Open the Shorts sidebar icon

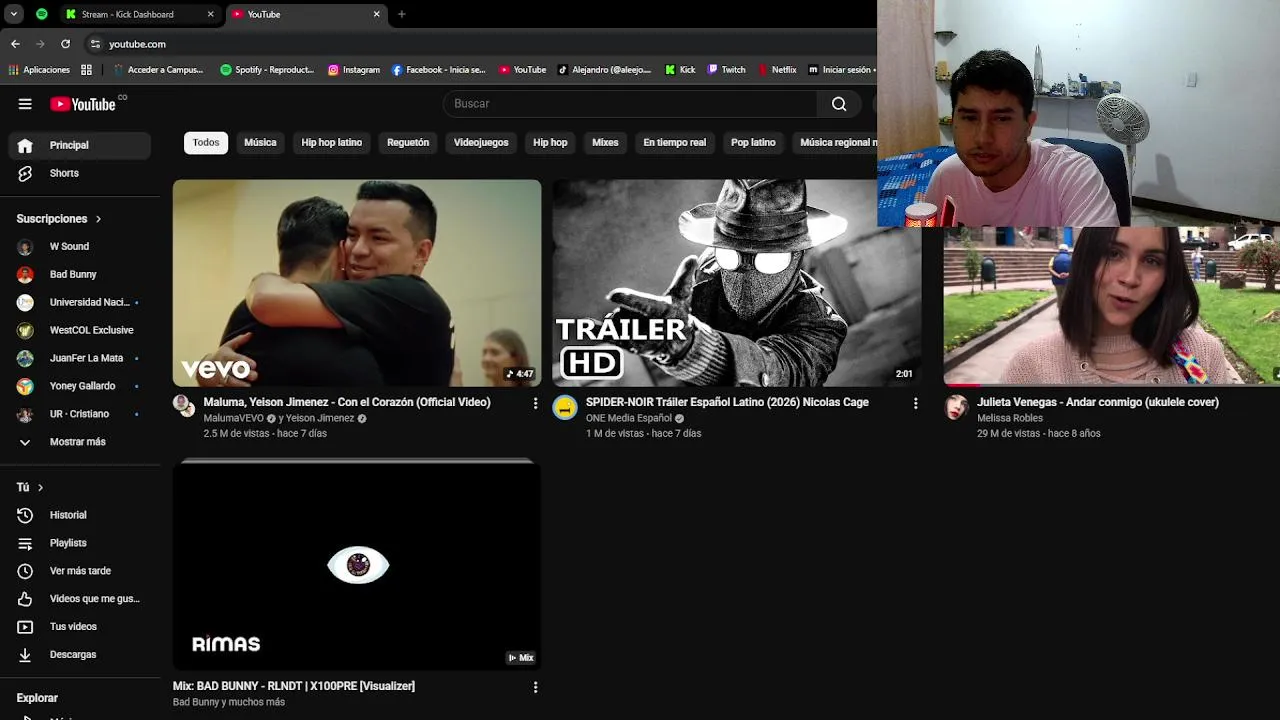25,173
